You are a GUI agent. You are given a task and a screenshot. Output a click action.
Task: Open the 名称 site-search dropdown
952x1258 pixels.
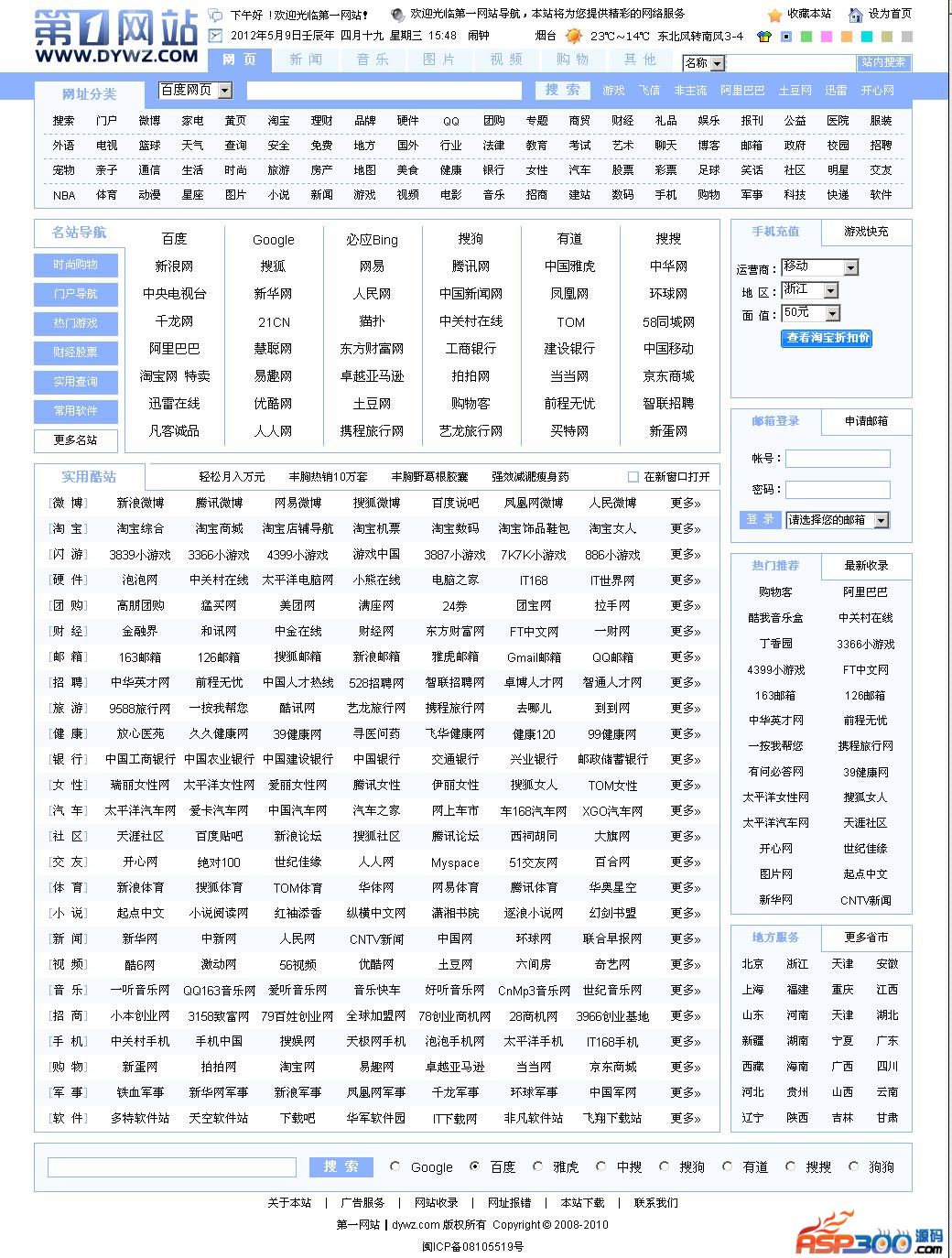pyautogui.click(x=704, y=63)
